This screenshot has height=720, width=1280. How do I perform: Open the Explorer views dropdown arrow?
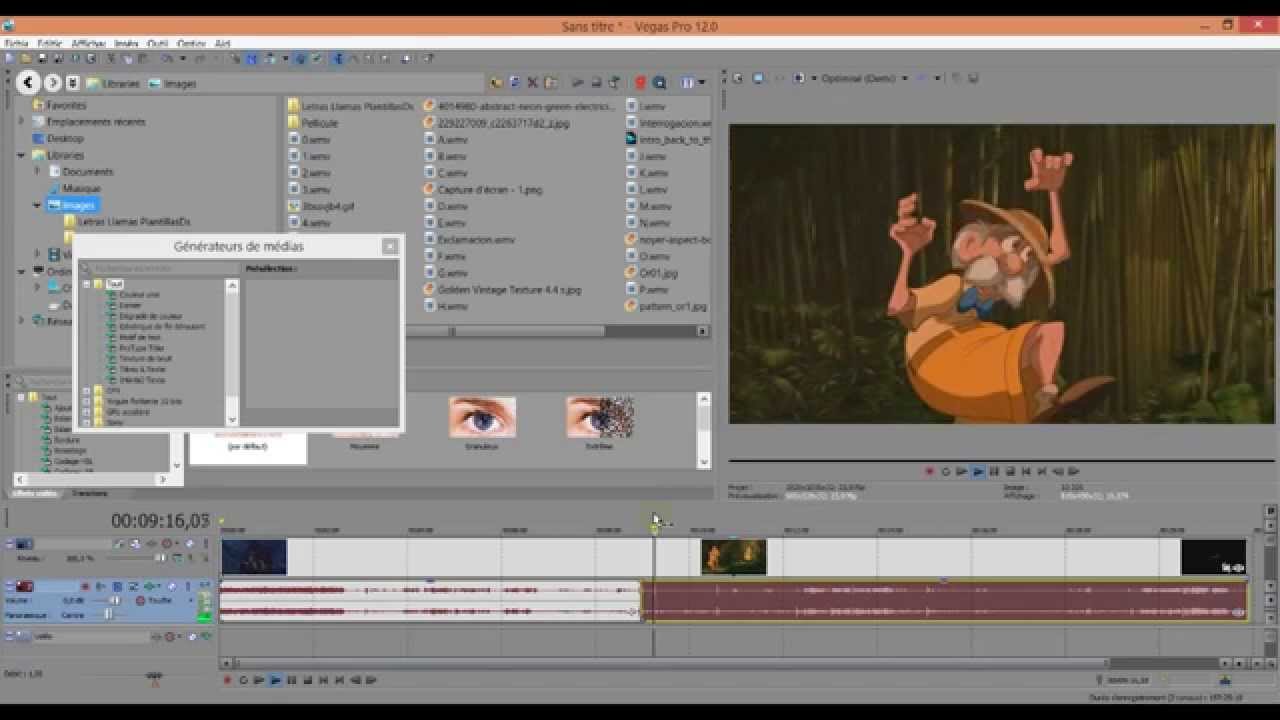[701, 82]
